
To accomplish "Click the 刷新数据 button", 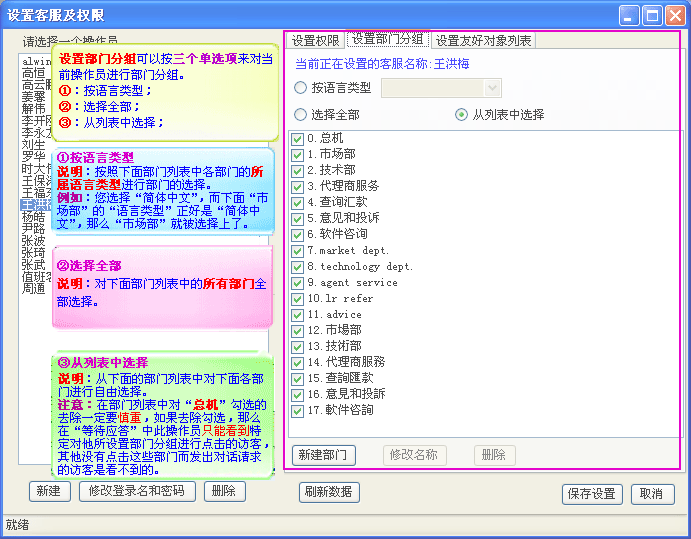I will pyautogui.click(x=328, y=492).
